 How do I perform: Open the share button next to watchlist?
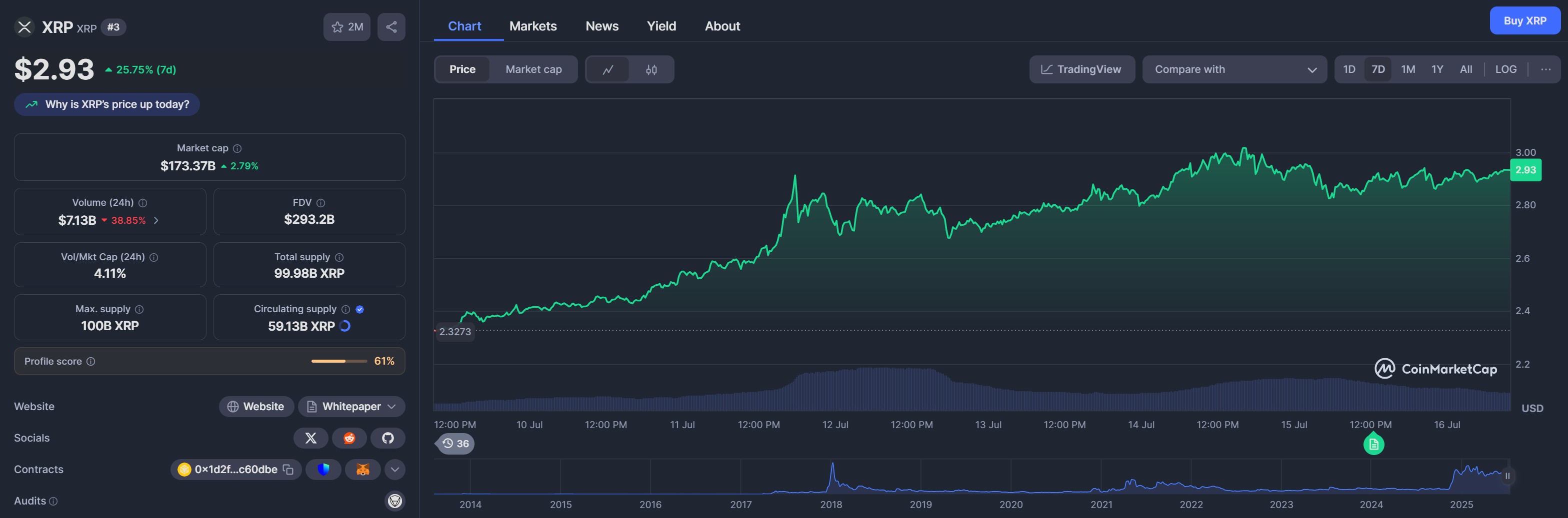click(x=391, y=27)
